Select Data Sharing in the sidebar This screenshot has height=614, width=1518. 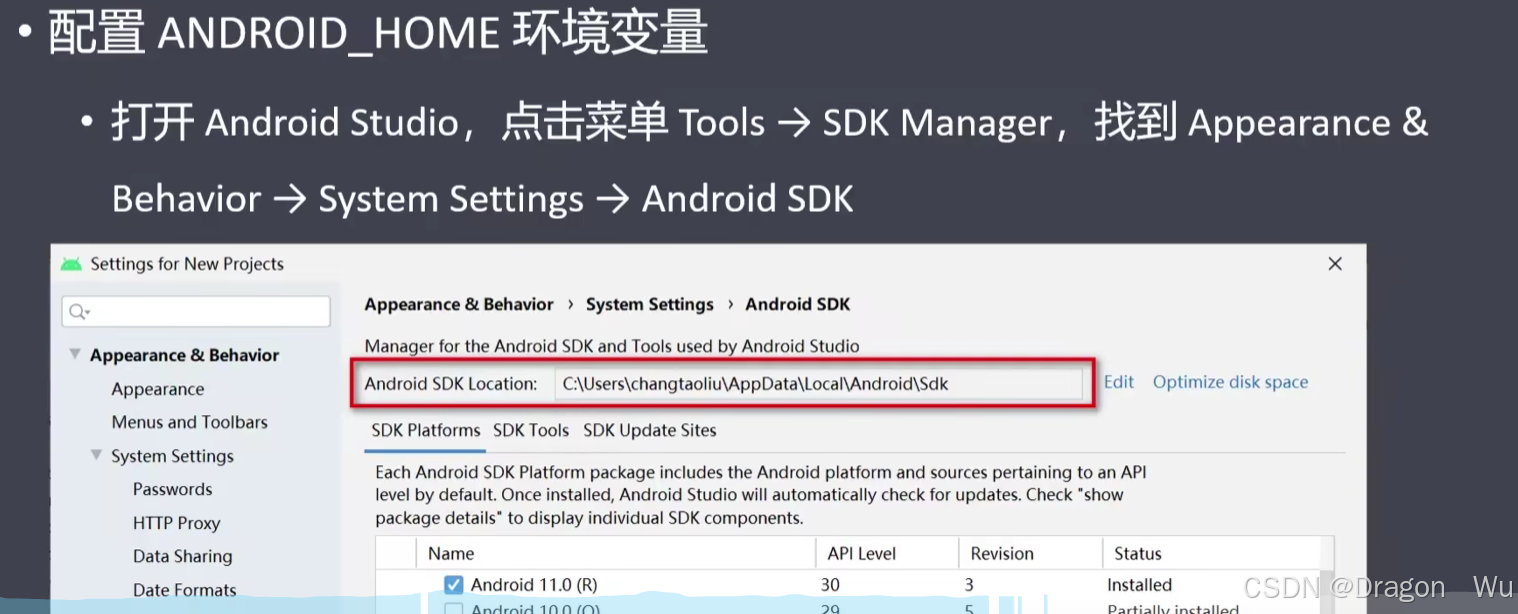point(181,557)
